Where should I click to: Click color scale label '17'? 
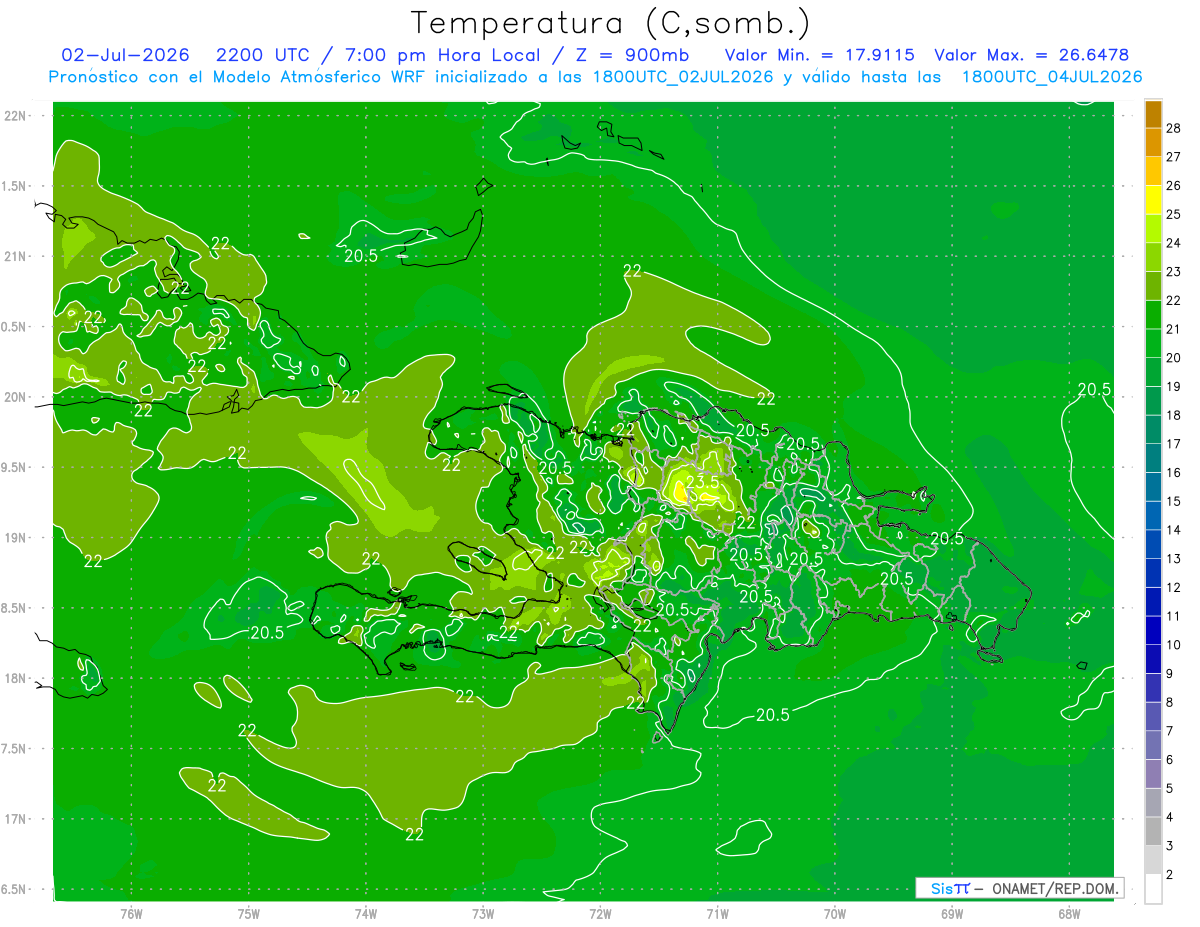(1174, 444)
